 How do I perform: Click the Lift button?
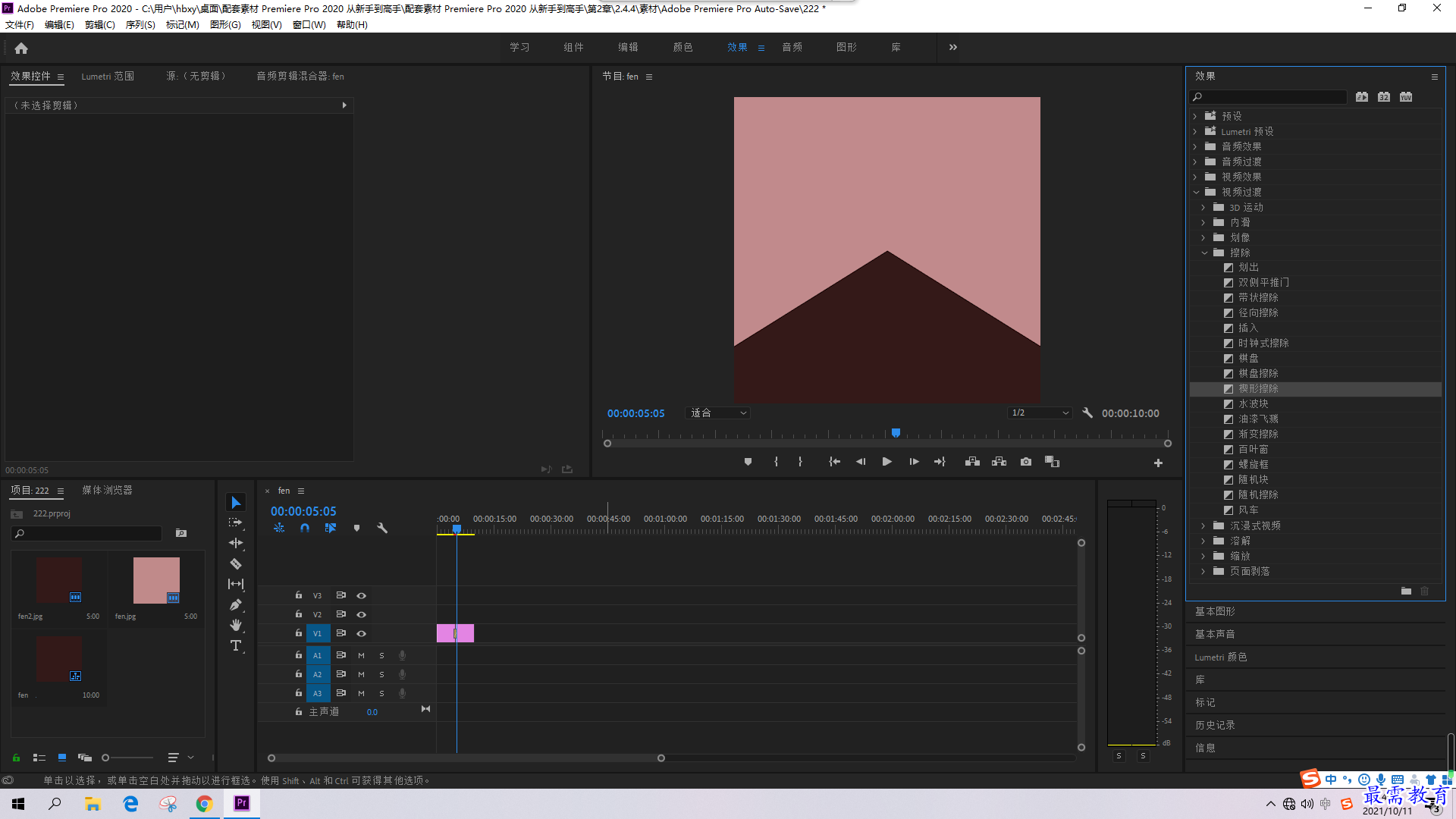(972, 462)
